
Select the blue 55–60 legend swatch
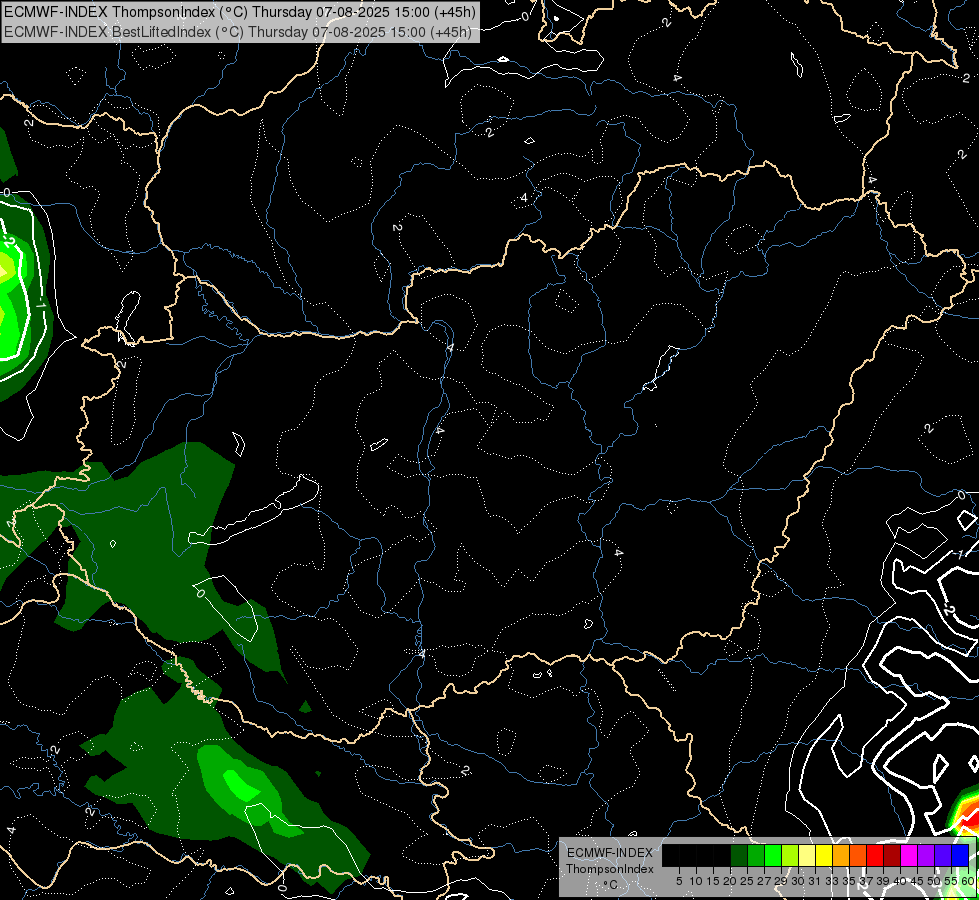pyautogui.click(x=960, y=855)
